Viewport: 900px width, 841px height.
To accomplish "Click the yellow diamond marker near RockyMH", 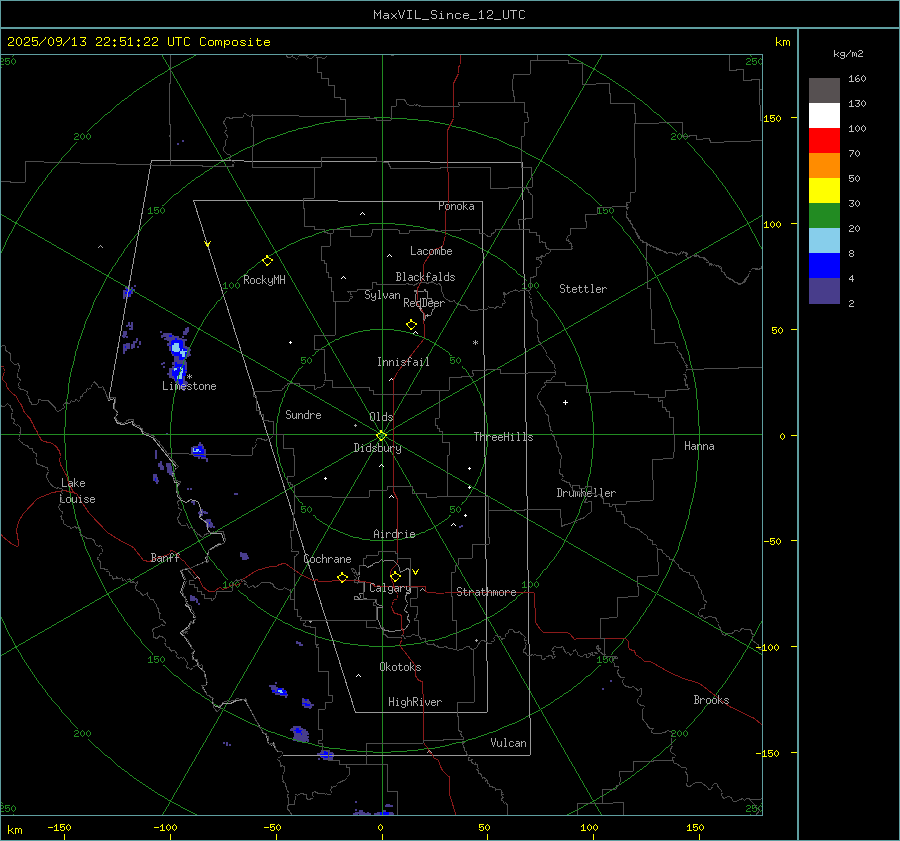I will click(267, 261).
